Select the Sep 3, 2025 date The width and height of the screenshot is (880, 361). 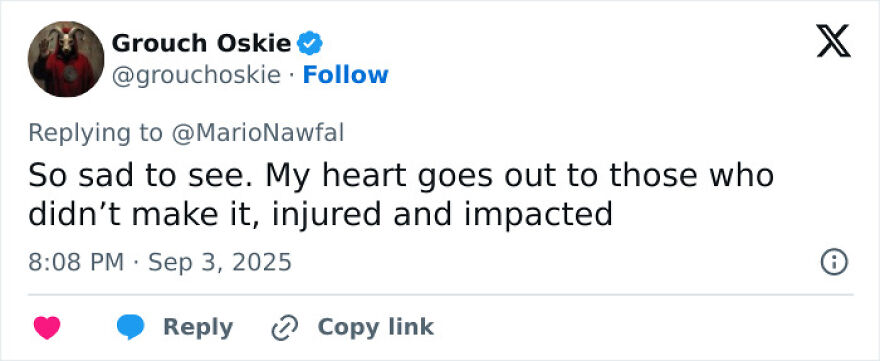point(220,262)
